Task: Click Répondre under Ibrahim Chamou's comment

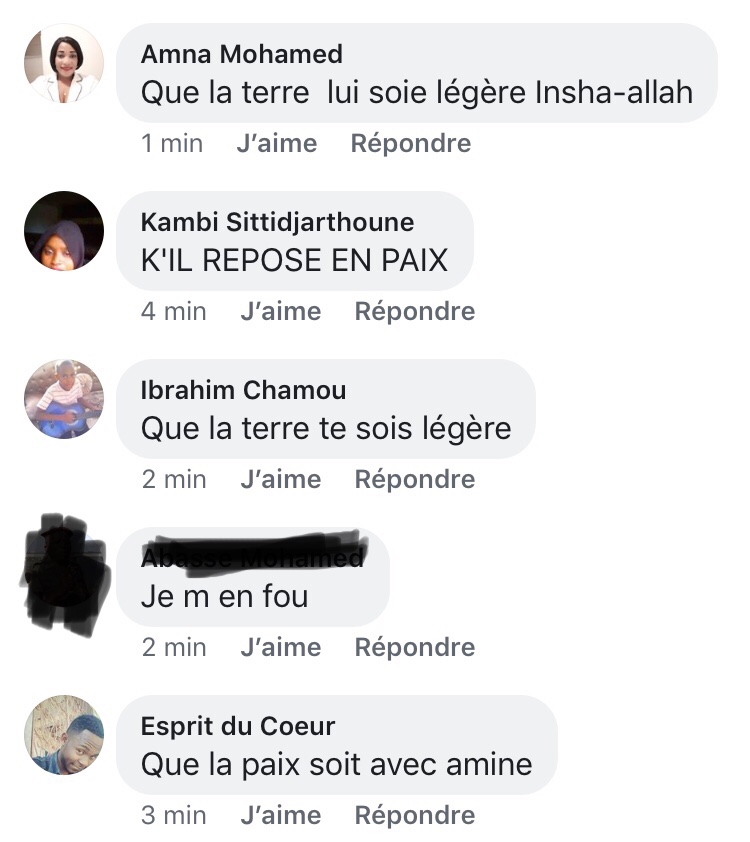Action: tap(415, 480)
